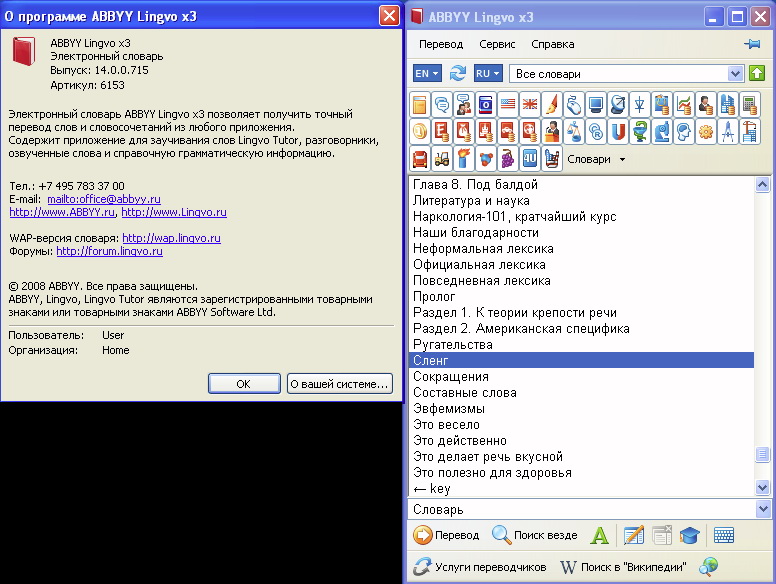Viewport: 776px width, 584px height.
Task: Select the blue Oxford 'O' dictionary icon
Action: 485,104
